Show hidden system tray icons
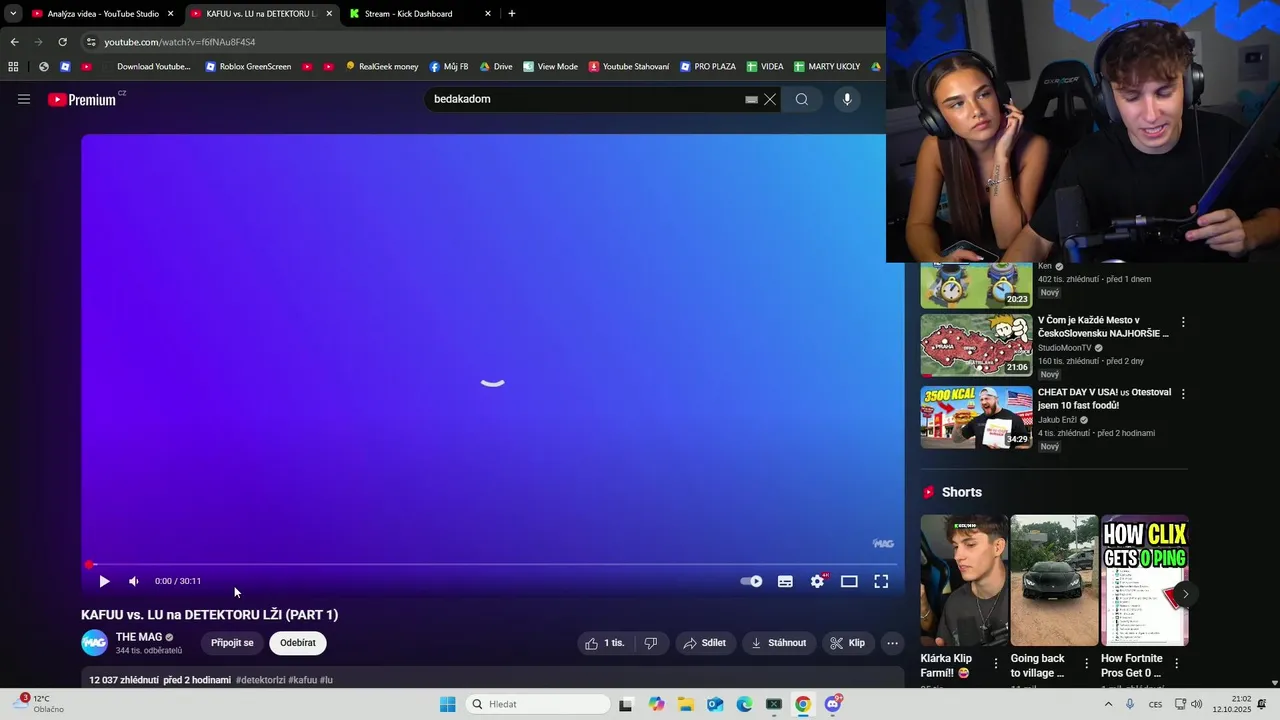 1108,704
